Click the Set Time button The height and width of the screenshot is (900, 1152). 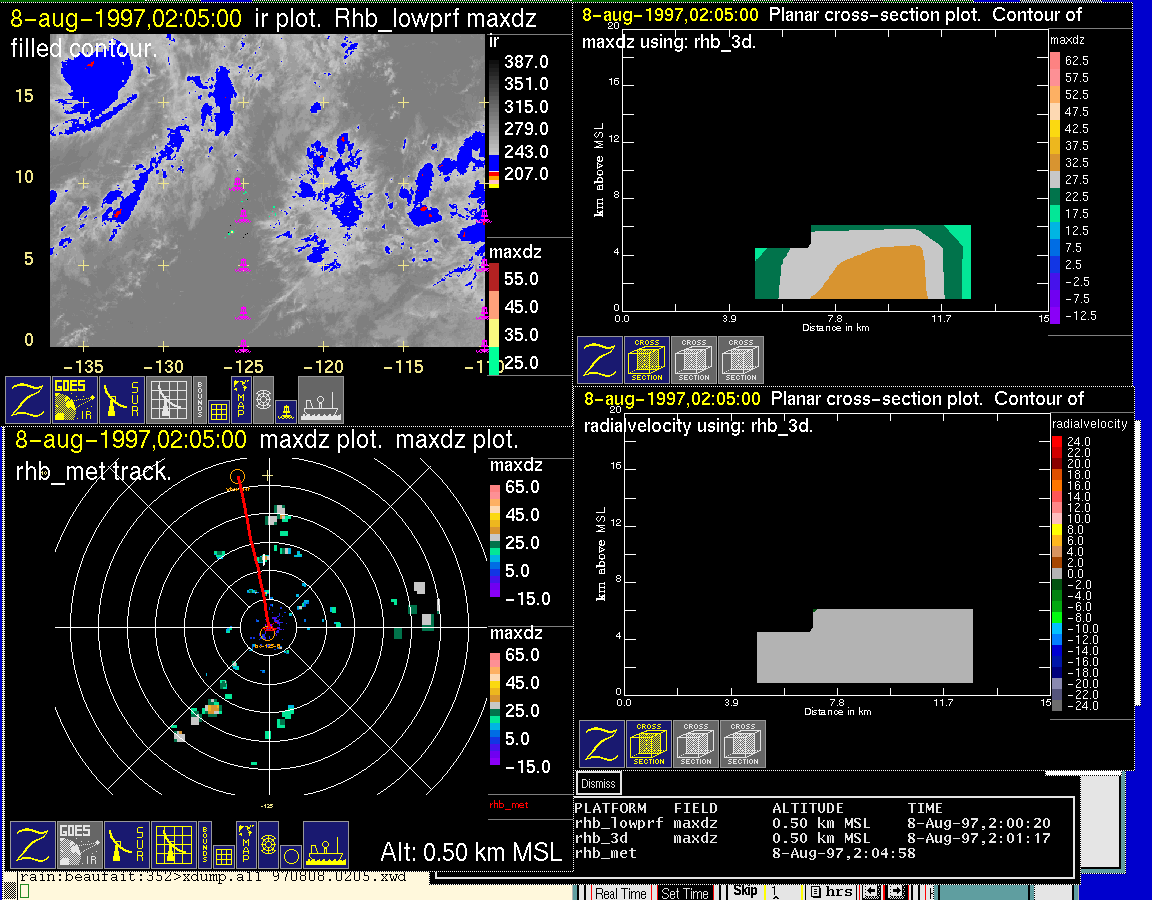click(685, 893)
